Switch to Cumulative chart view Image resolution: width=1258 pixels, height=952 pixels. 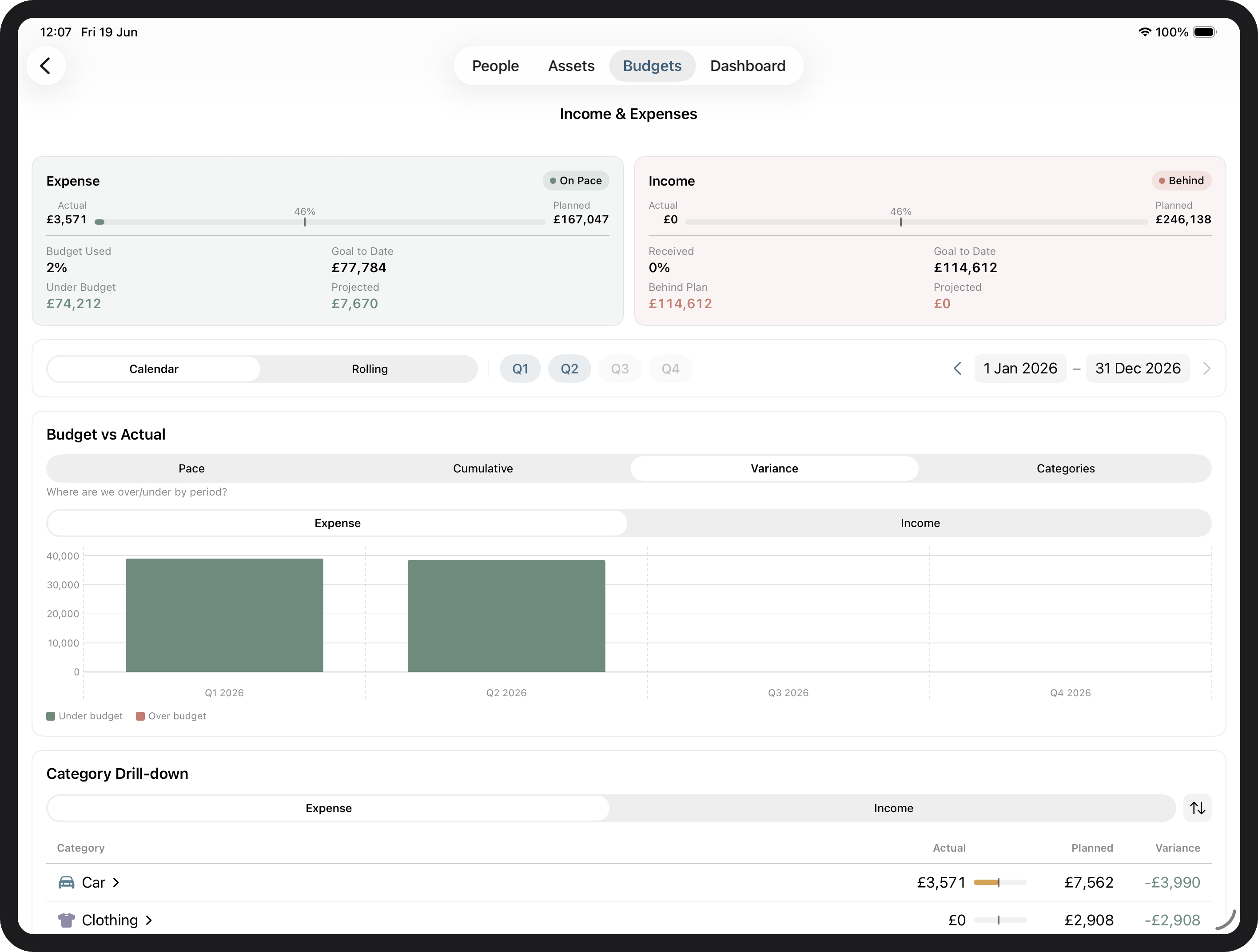coord(483,468)
